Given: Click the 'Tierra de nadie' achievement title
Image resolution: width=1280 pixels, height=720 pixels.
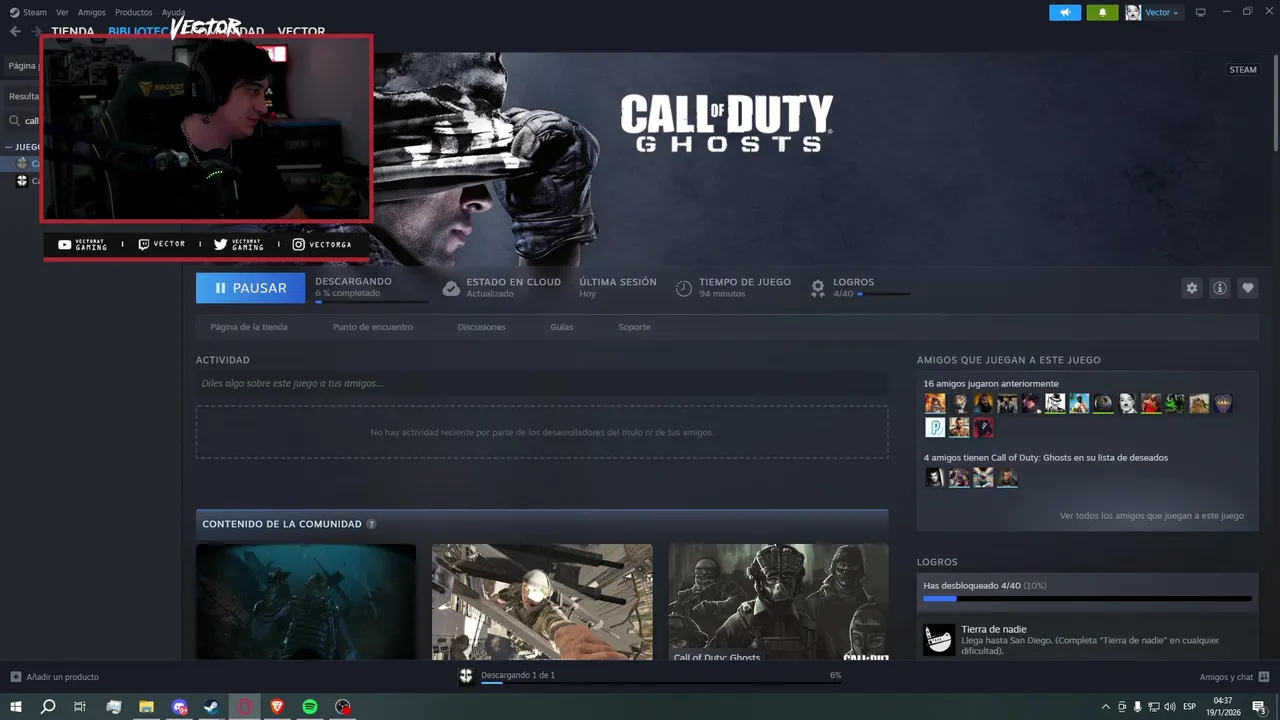Looking at the screenshot, I should [994, 629].
